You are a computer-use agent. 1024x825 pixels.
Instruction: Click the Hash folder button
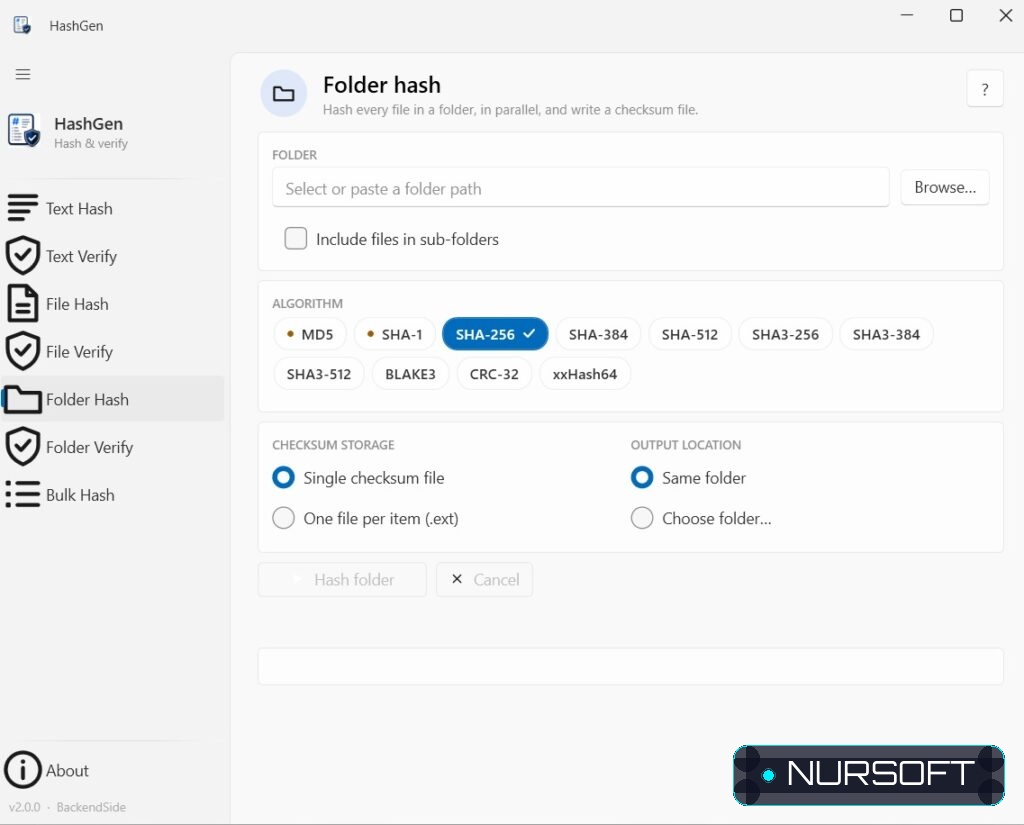(x=342, y=579)
